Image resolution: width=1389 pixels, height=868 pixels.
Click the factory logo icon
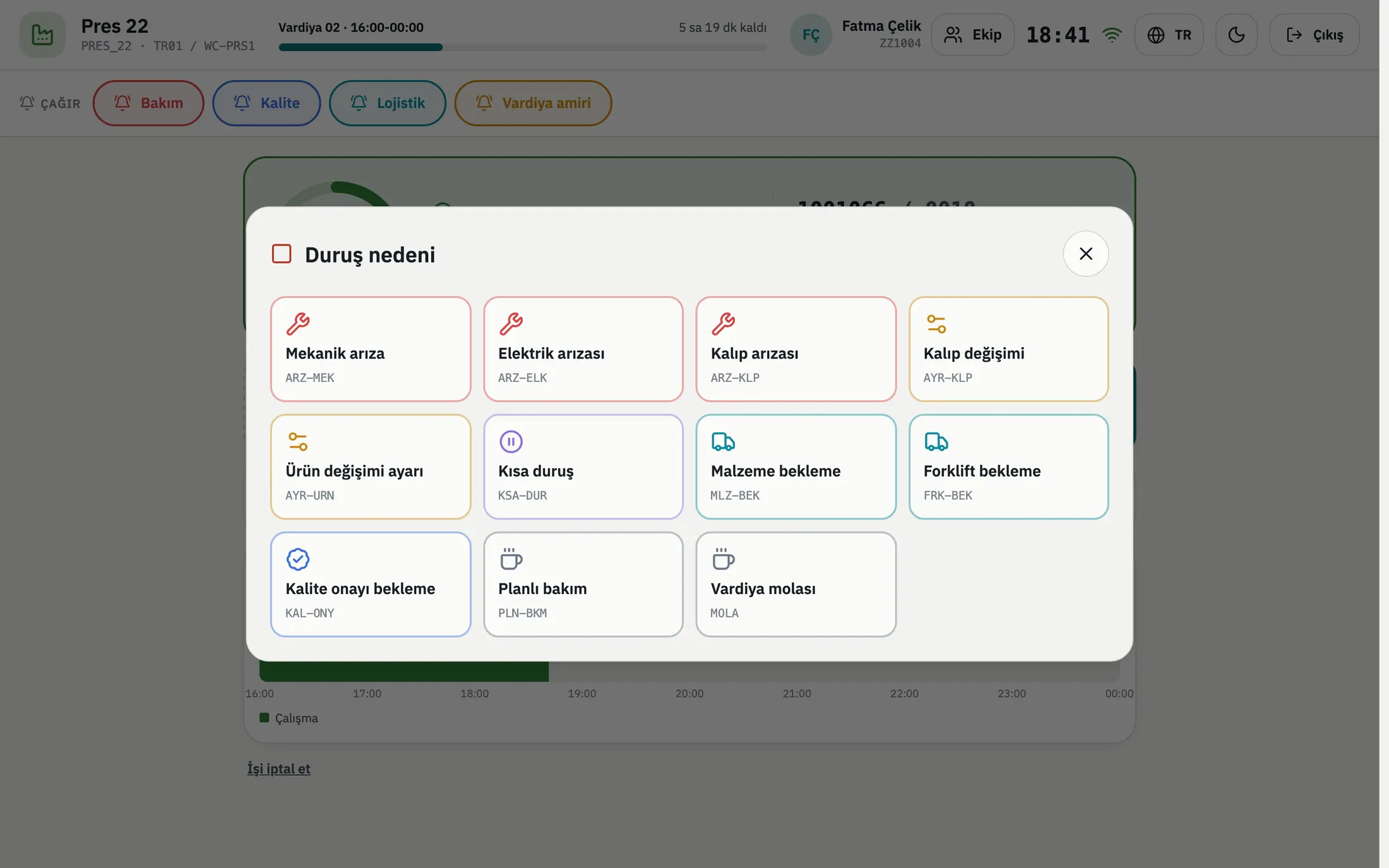pyautogui.click(x=42, y=35)
